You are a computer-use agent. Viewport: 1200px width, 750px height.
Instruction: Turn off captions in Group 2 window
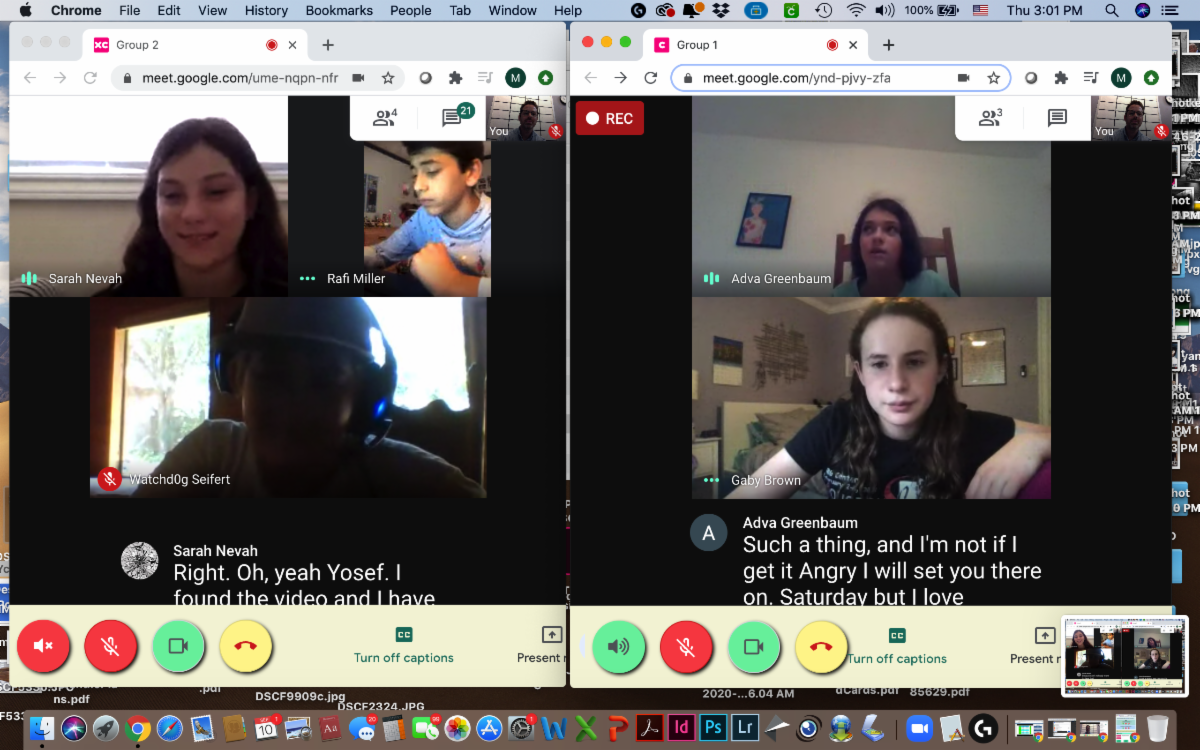click(404, 646)
